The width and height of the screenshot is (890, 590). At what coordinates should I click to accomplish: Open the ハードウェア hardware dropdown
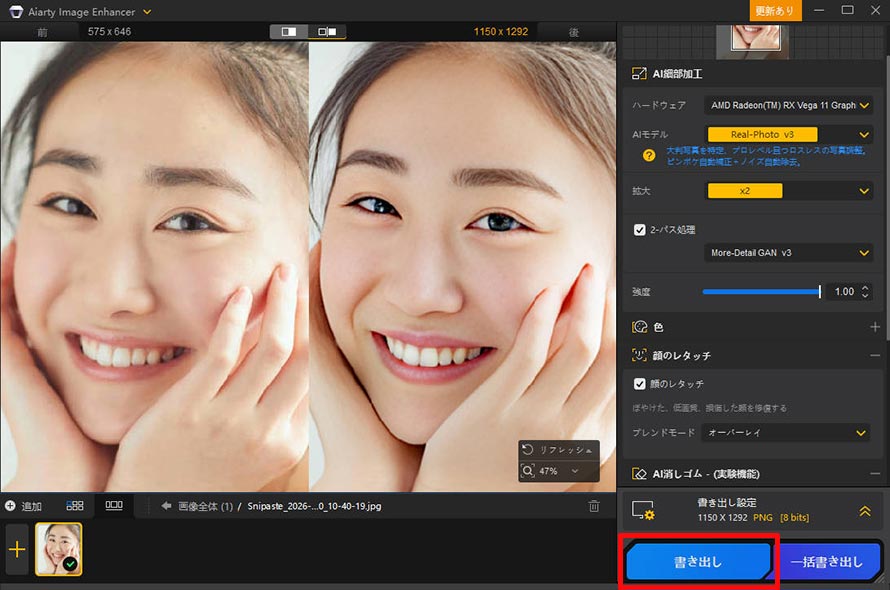click(x=789, y=104)
